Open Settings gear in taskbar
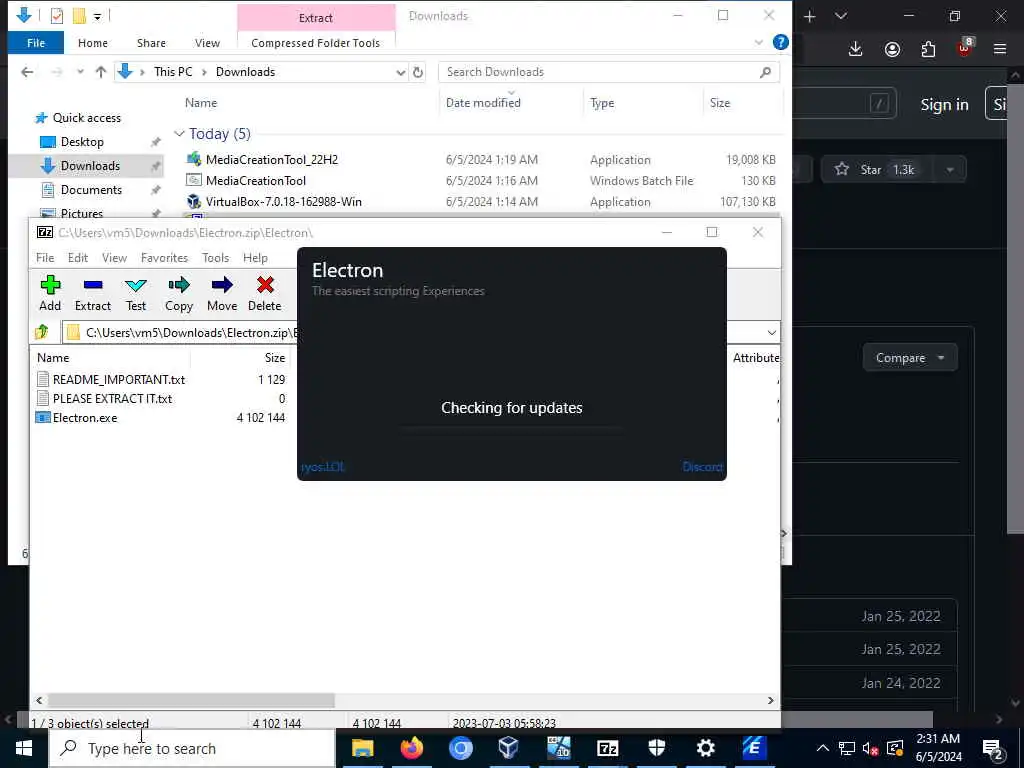 point(705,748)
